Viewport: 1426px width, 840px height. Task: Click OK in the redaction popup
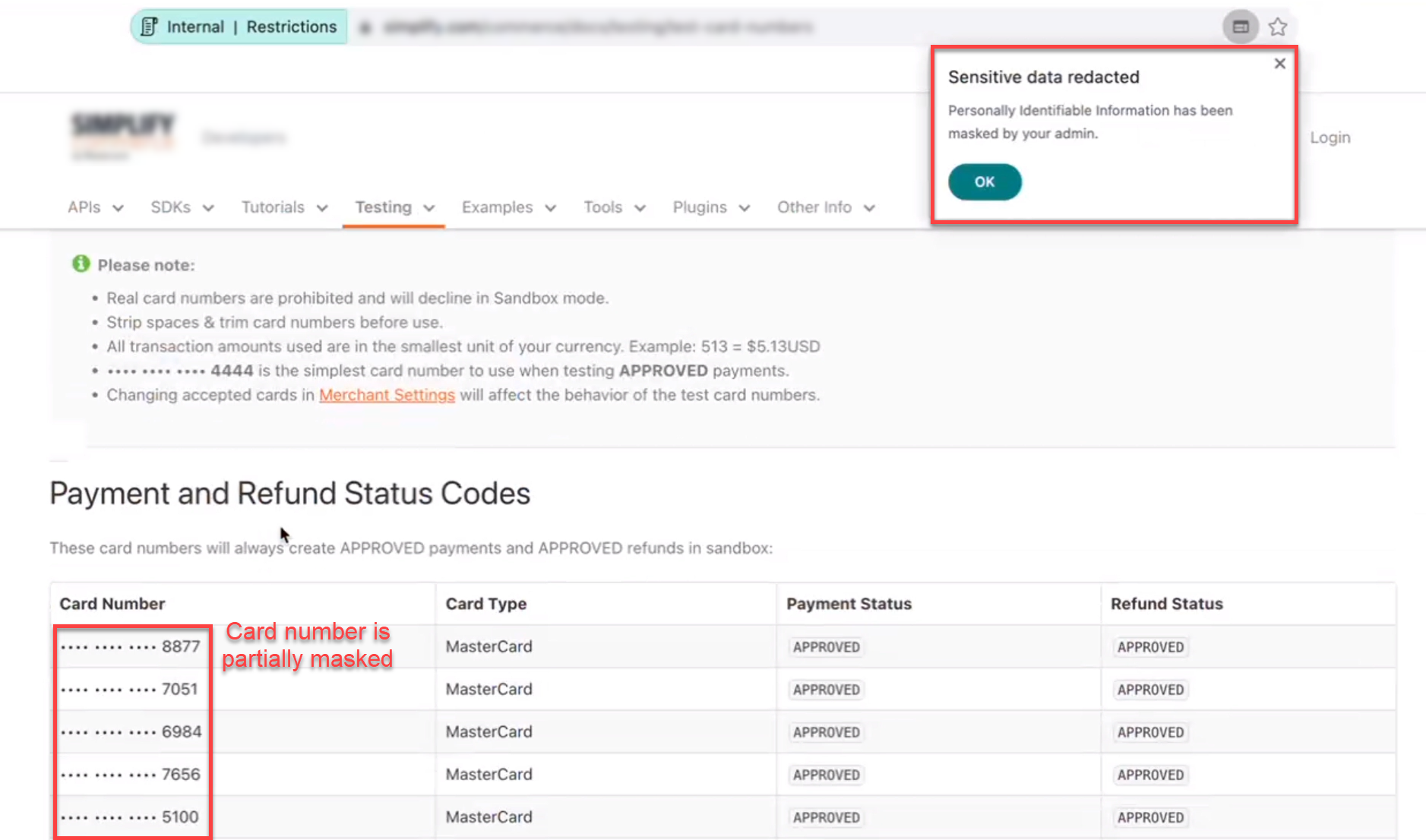coord(985,182)
